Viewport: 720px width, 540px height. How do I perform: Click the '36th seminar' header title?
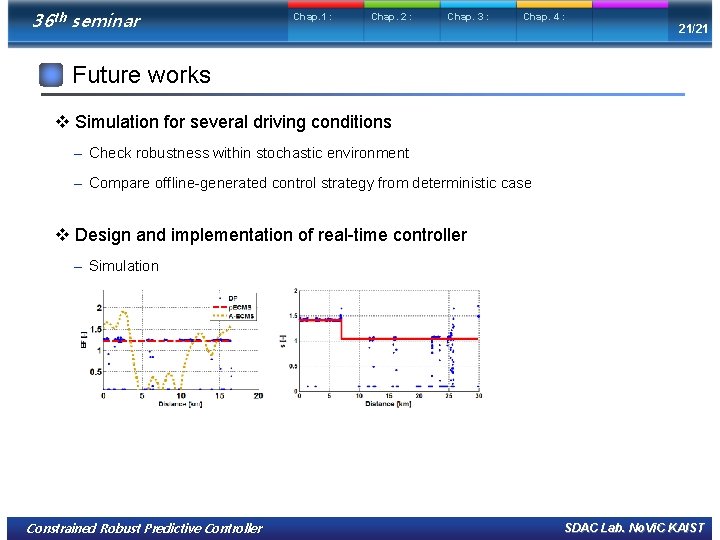[86, 20]
